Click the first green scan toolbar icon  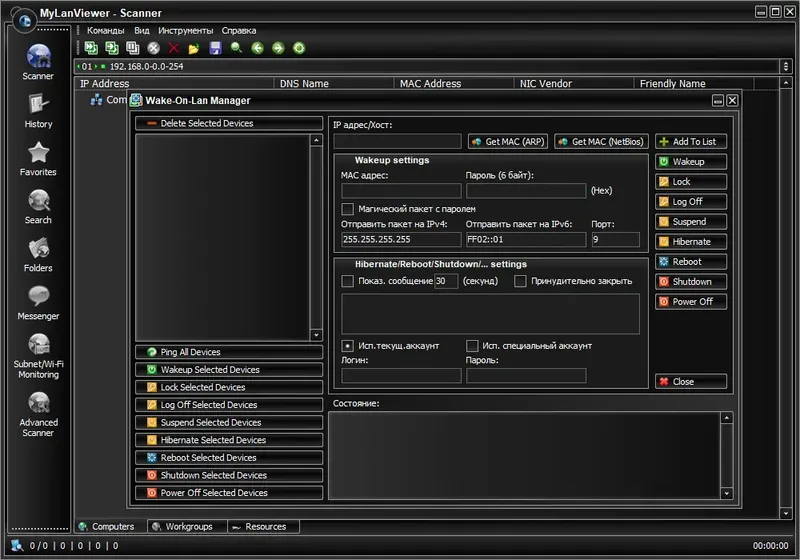[91, 48]
